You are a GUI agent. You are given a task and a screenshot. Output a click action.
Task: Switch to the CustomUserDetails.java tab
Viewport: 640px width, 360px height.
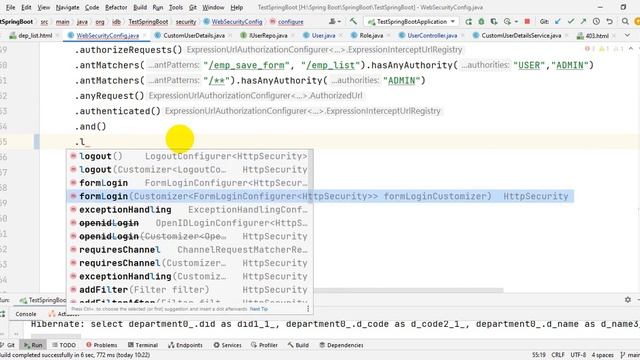pos(194,36)
